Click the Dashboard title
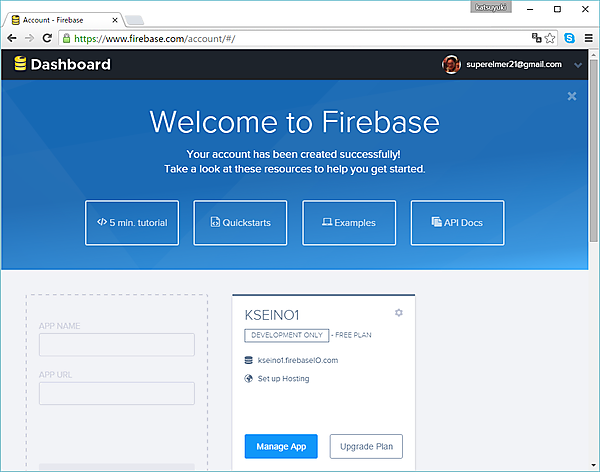600x472 pixels. pos(71,64)
